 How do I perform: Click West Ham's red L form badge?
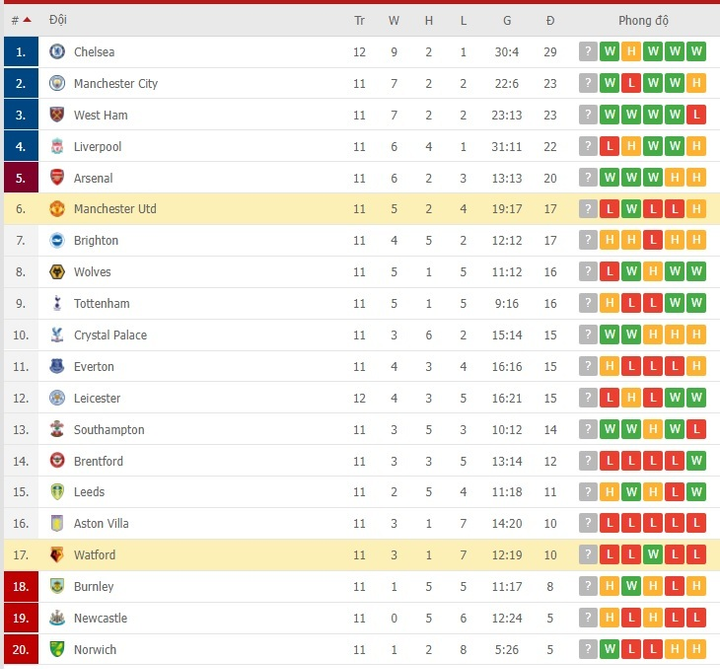pyautogui.click(x=697, y=115)
